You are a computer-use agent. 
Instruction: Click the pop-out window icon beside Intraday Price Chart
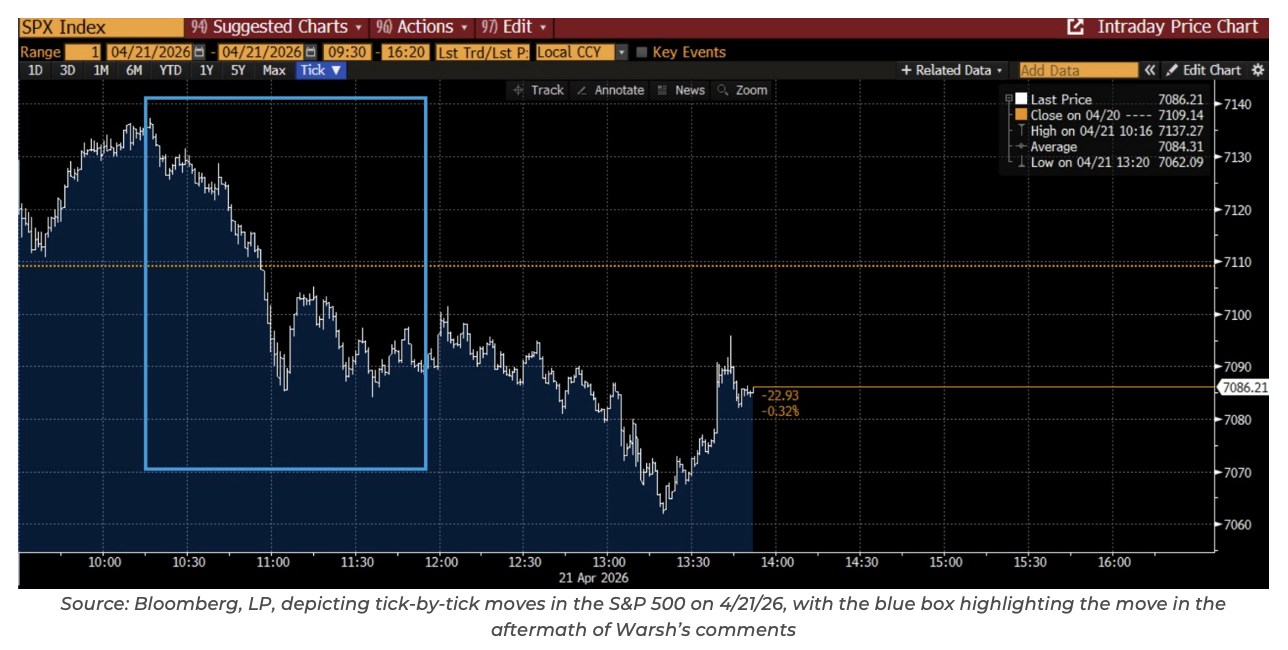1076,27
